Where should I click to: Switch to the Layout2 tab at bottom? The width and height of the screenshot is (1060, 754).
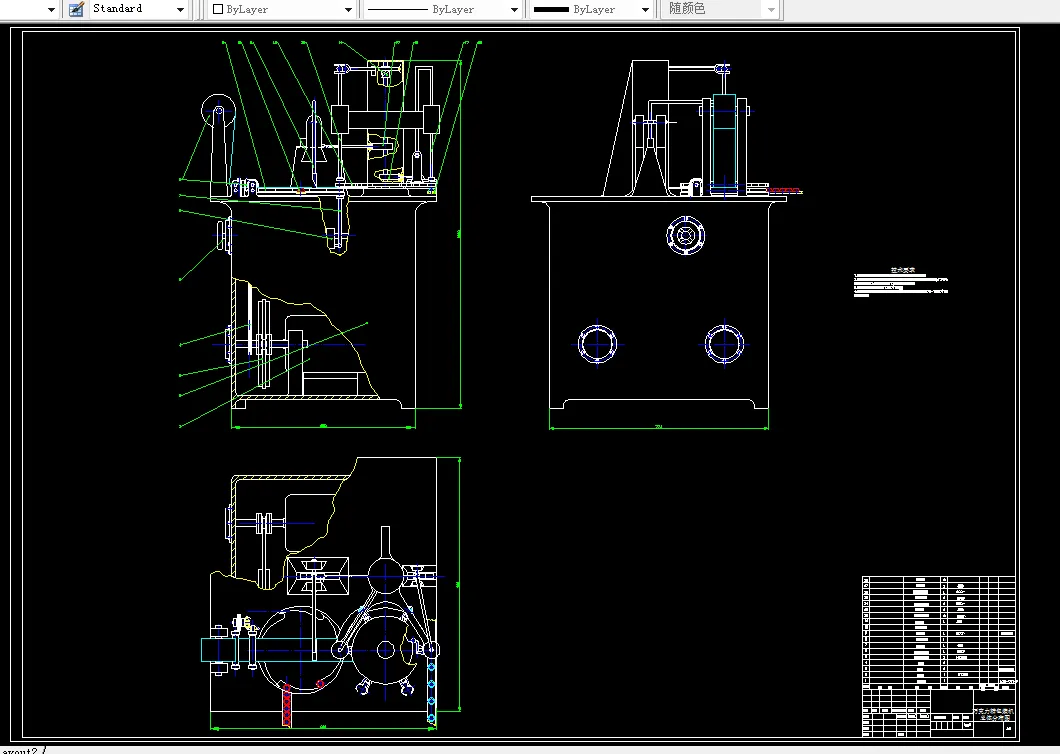pyautogui.click(x=20, y=751)
